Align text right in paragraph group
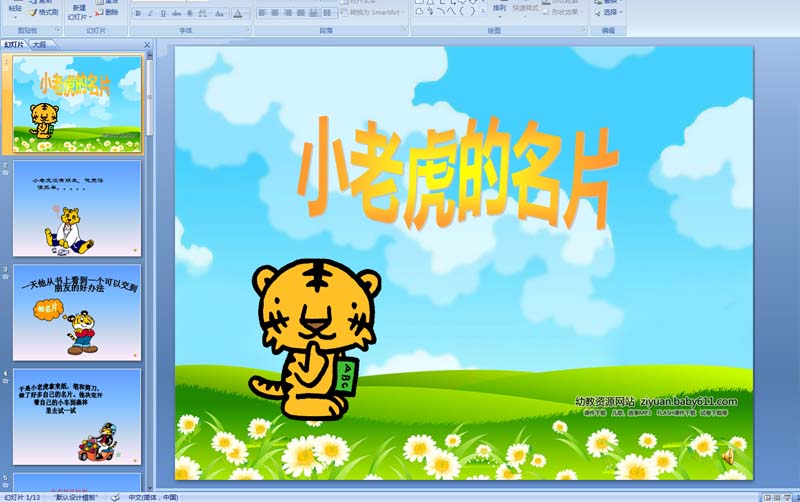Image resolution: width=800 pixels, height=502 pixels. tap(288, 12)
